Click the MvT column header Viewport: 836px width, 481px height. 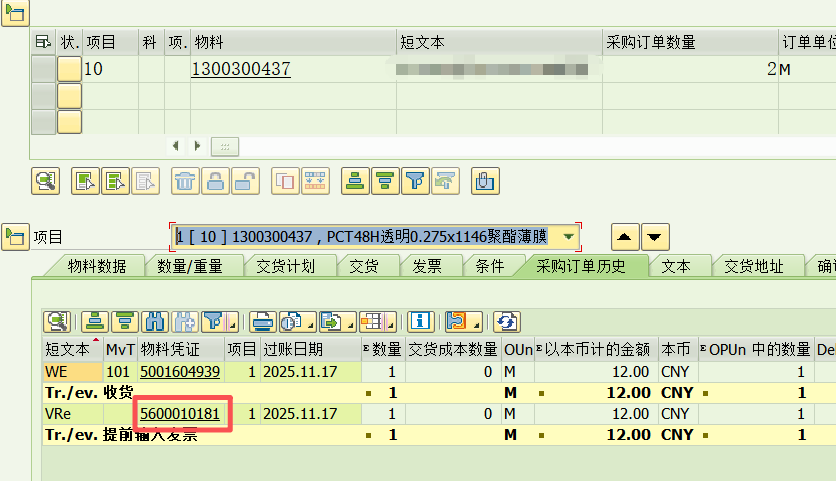[120, 350]
